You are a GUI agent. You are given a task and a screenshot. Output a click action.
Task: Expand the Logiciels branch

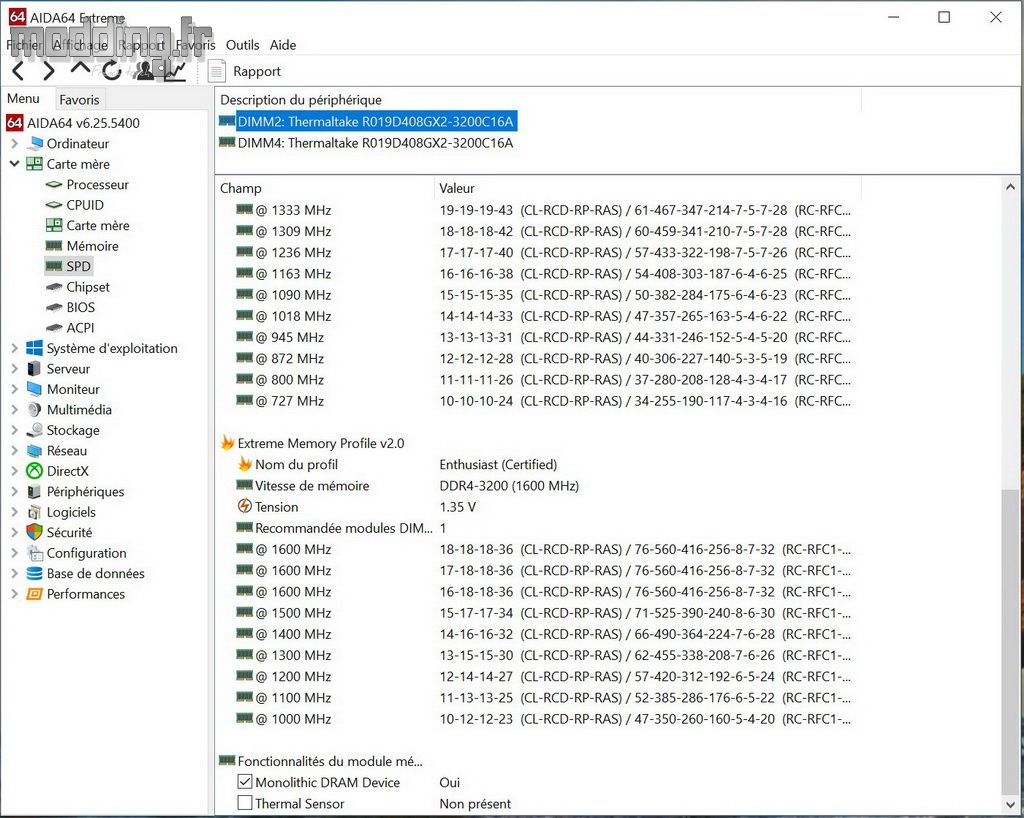tap(14, 512)
